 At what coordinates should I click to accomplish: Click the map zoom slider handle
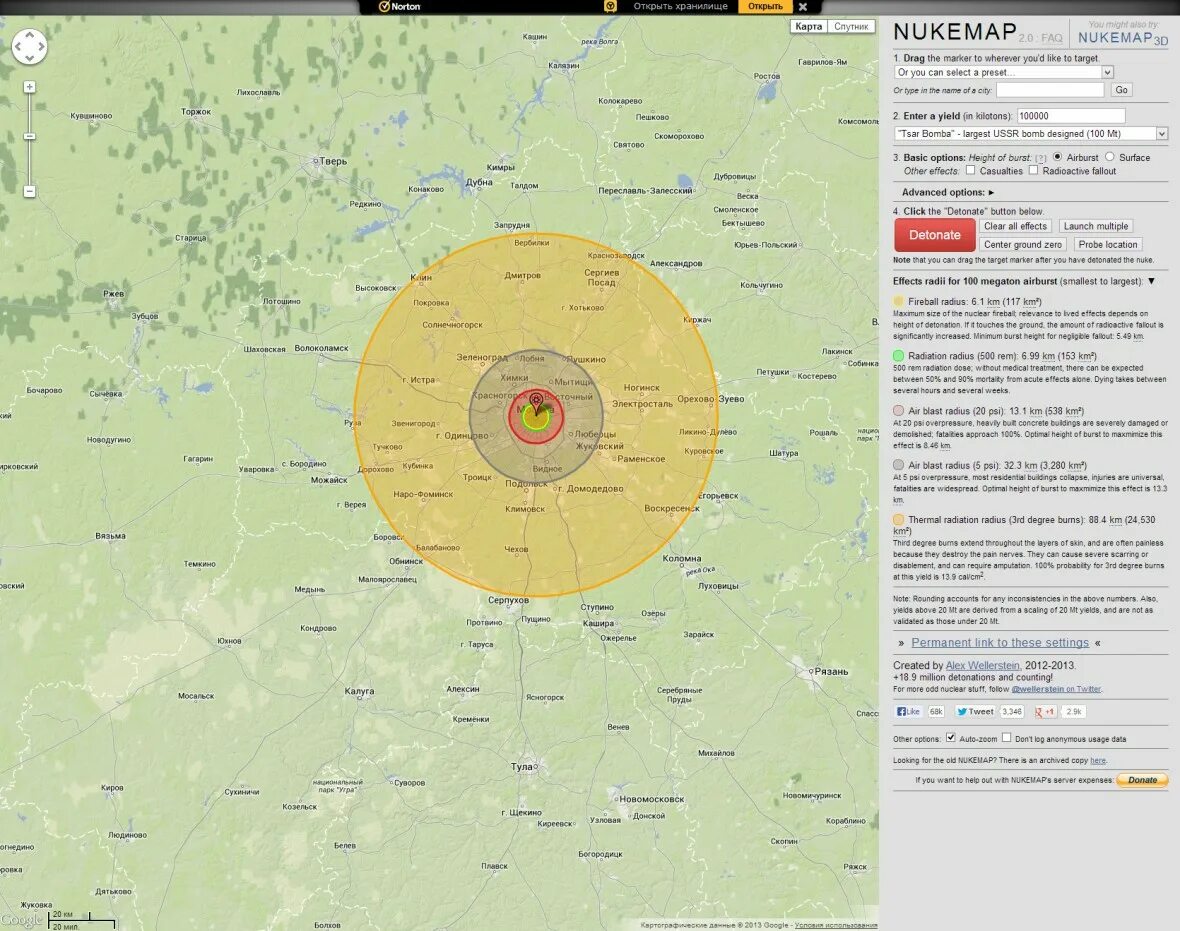[29, 136]
